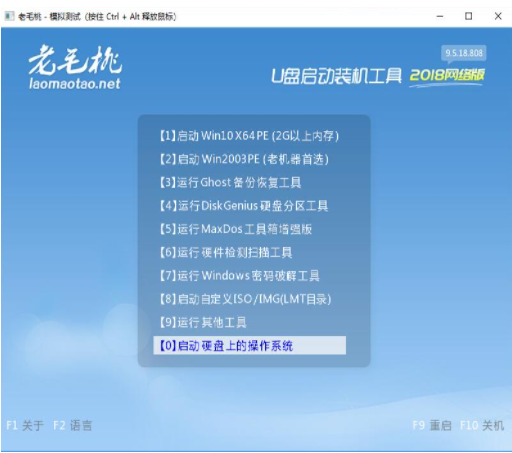The image size is (512, 453).
Task: Pick option 6 hardware detection scan tool
Action: tap(226, 253)
